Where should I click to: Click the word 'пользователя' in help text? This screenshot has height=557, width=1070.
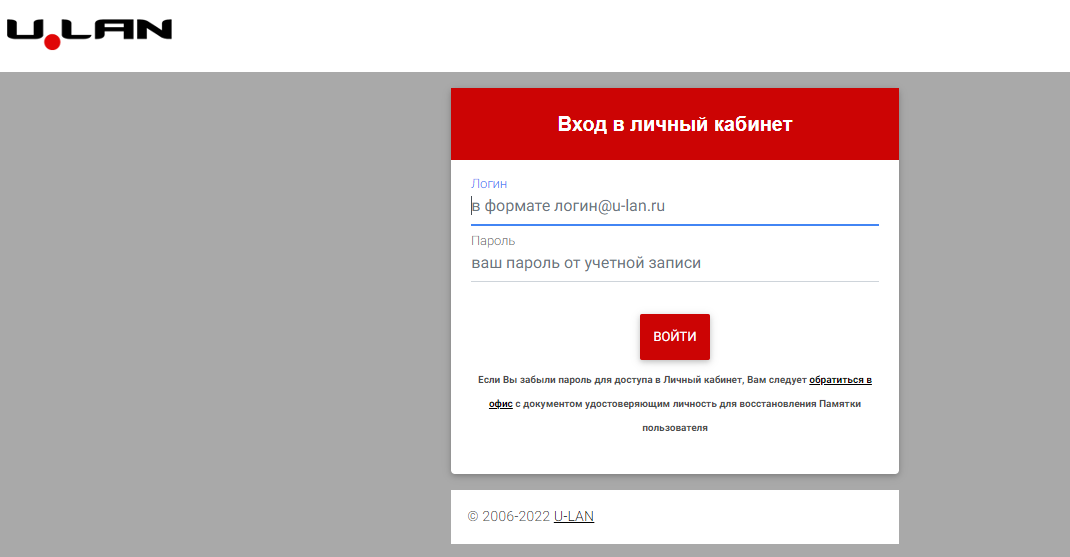(x=674, y=428)
